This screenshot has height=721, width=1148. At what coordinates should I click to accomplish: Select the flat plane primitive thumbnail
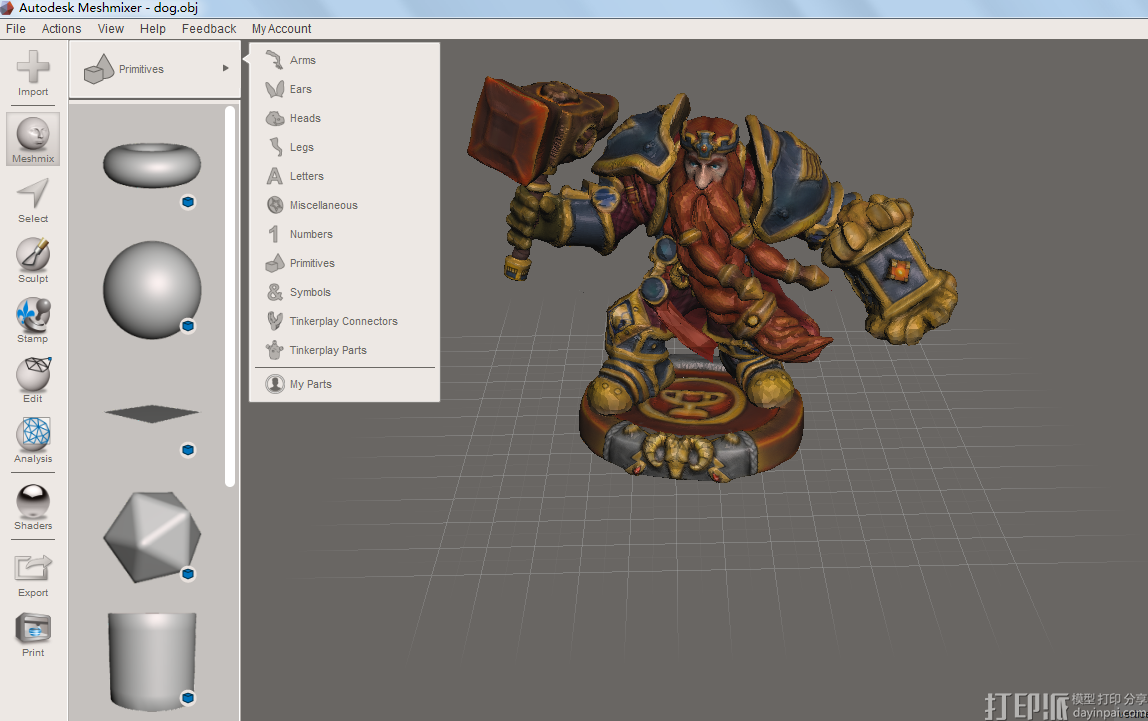click(152, 414)
